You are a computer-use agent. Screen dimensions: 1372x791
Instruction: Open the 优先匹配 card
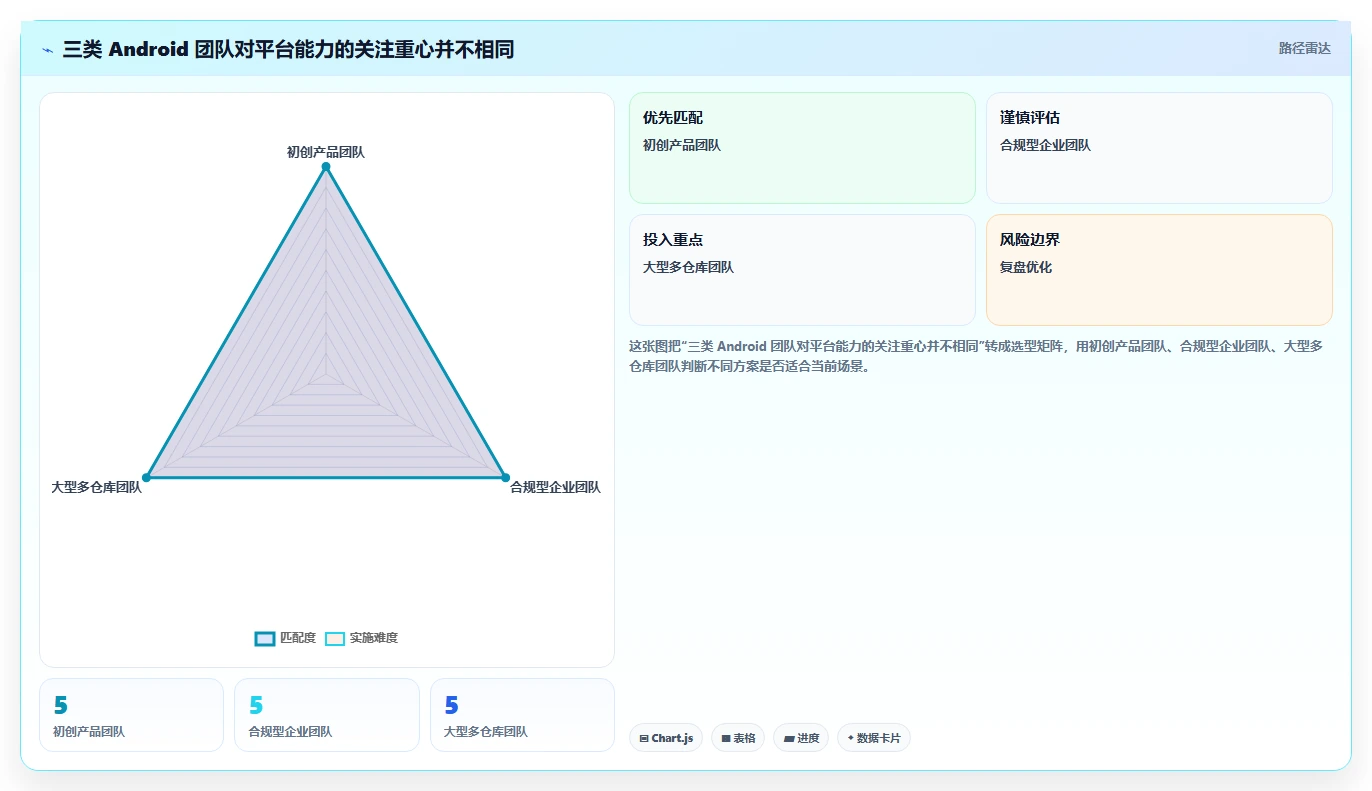[x=802, y=148]
